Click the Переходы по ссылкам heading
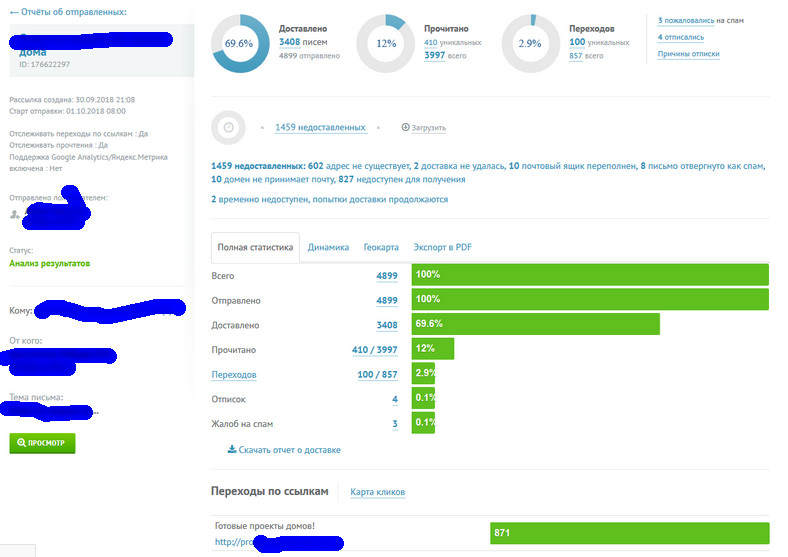The height and width of the screenshot is (557, 788). point(270,491)
